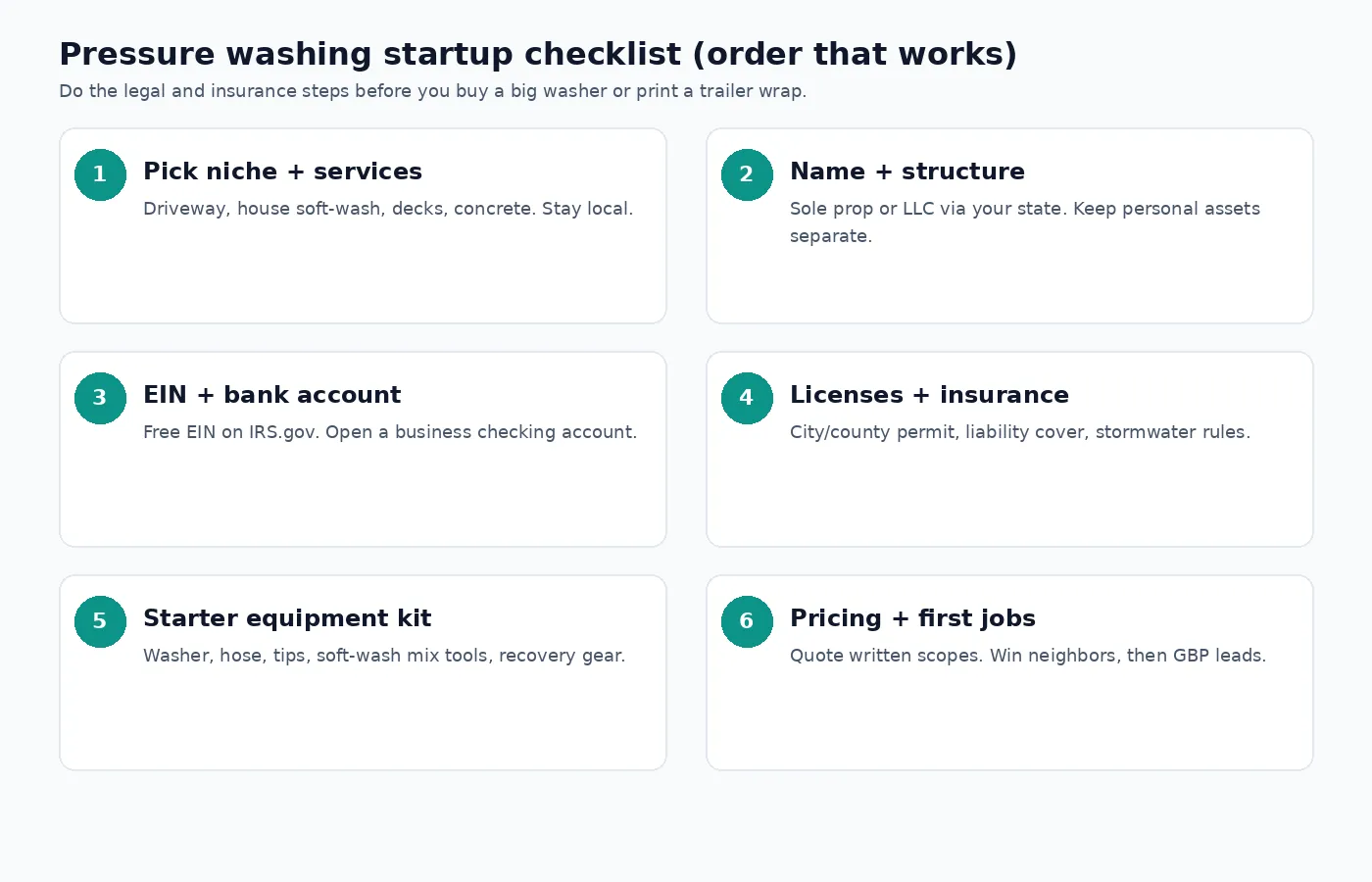This screenshot has height=882, width=1372.
Task: Click the 'City/county permit, liability cover' description
Action: click(x=1020, y=432)
